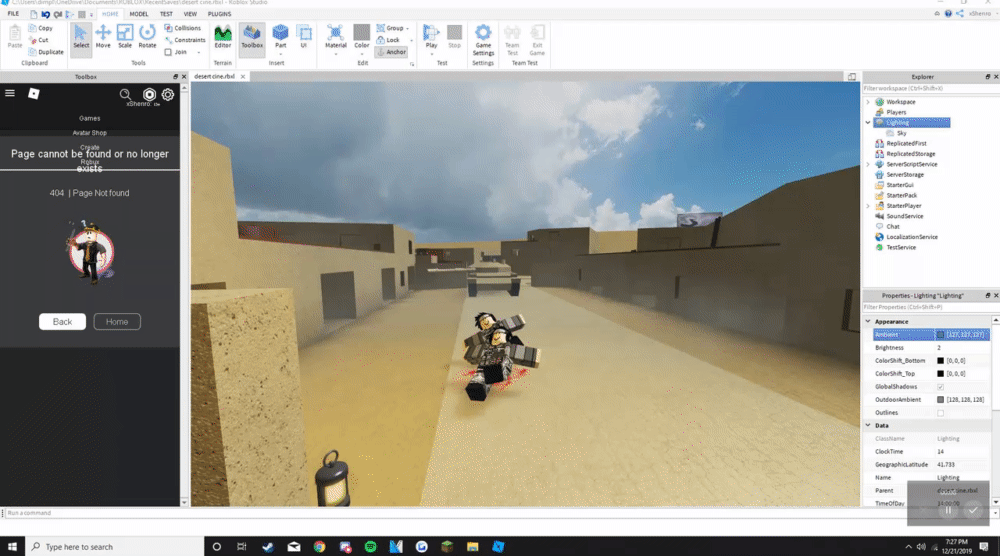Start Play test
1000x556 pixels.
[431, 37]
